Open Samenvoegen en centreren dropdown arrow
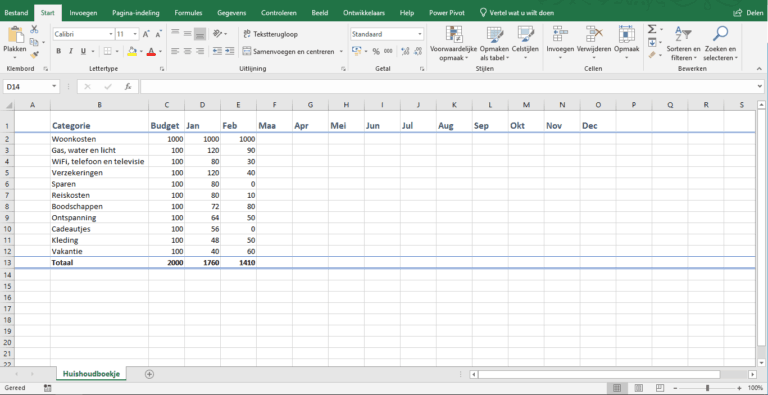This screenshot has width=768, height=395. [341, 51]
